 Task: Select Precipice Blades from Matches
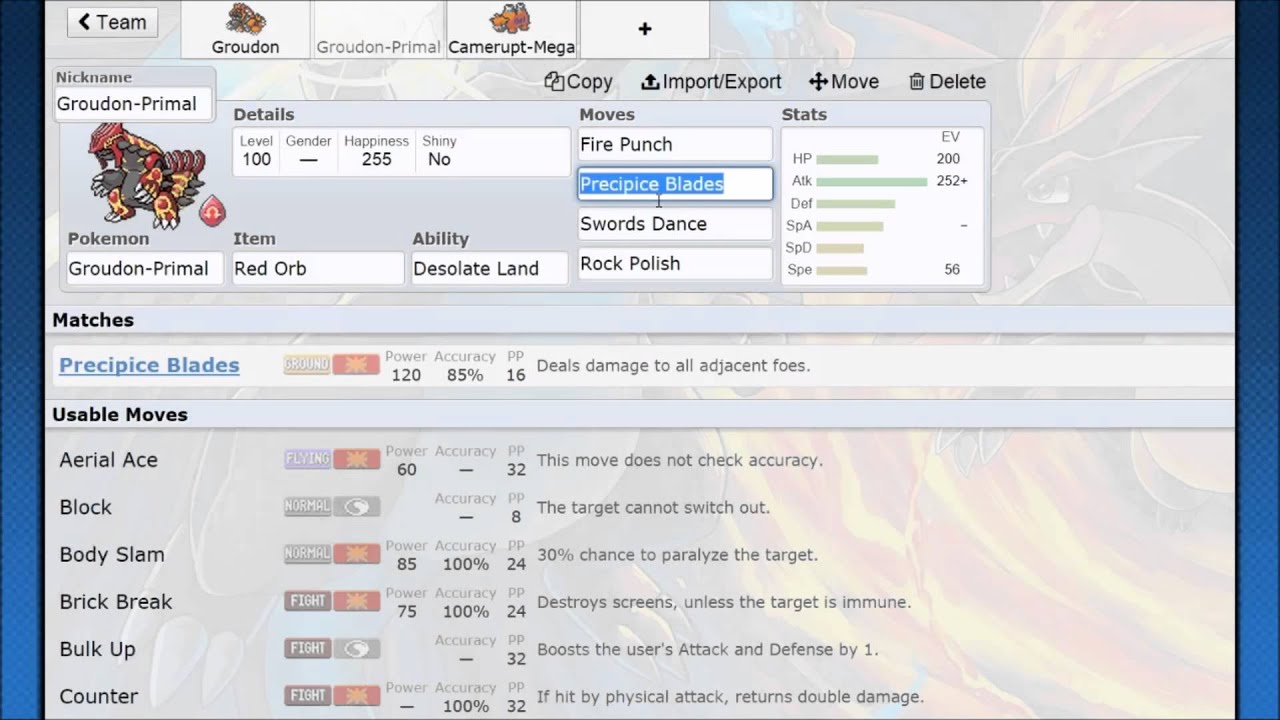click(x=149, y=365)
